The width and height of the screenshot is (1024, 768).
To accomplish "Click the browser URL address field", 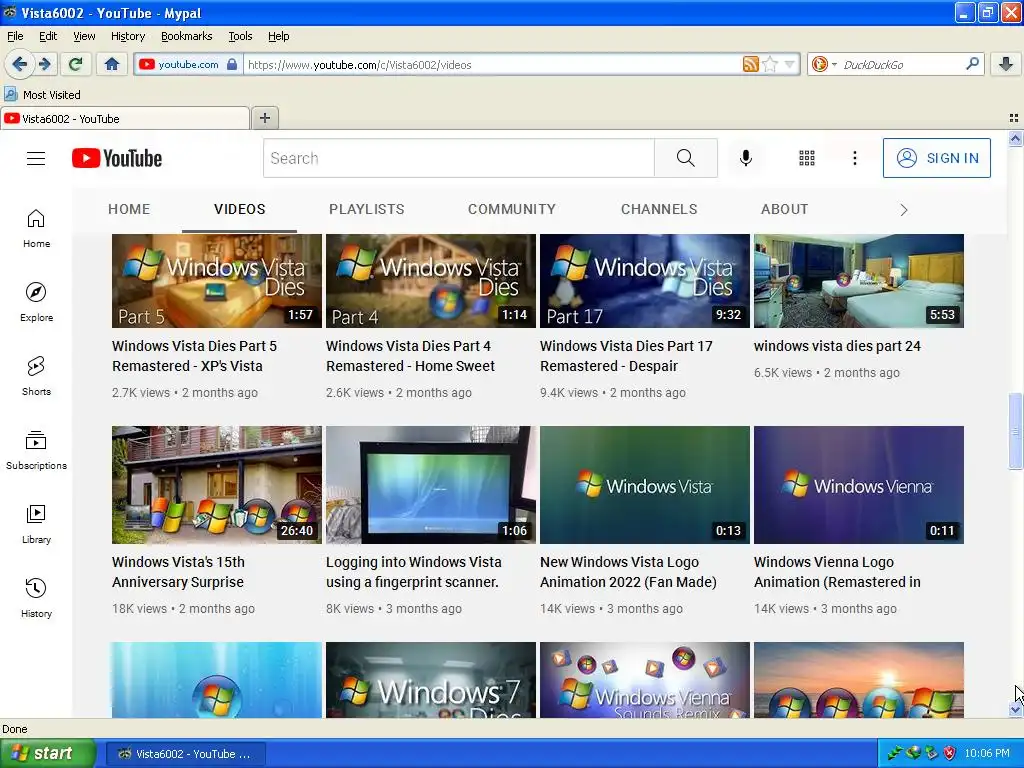I will coord(492,64).
